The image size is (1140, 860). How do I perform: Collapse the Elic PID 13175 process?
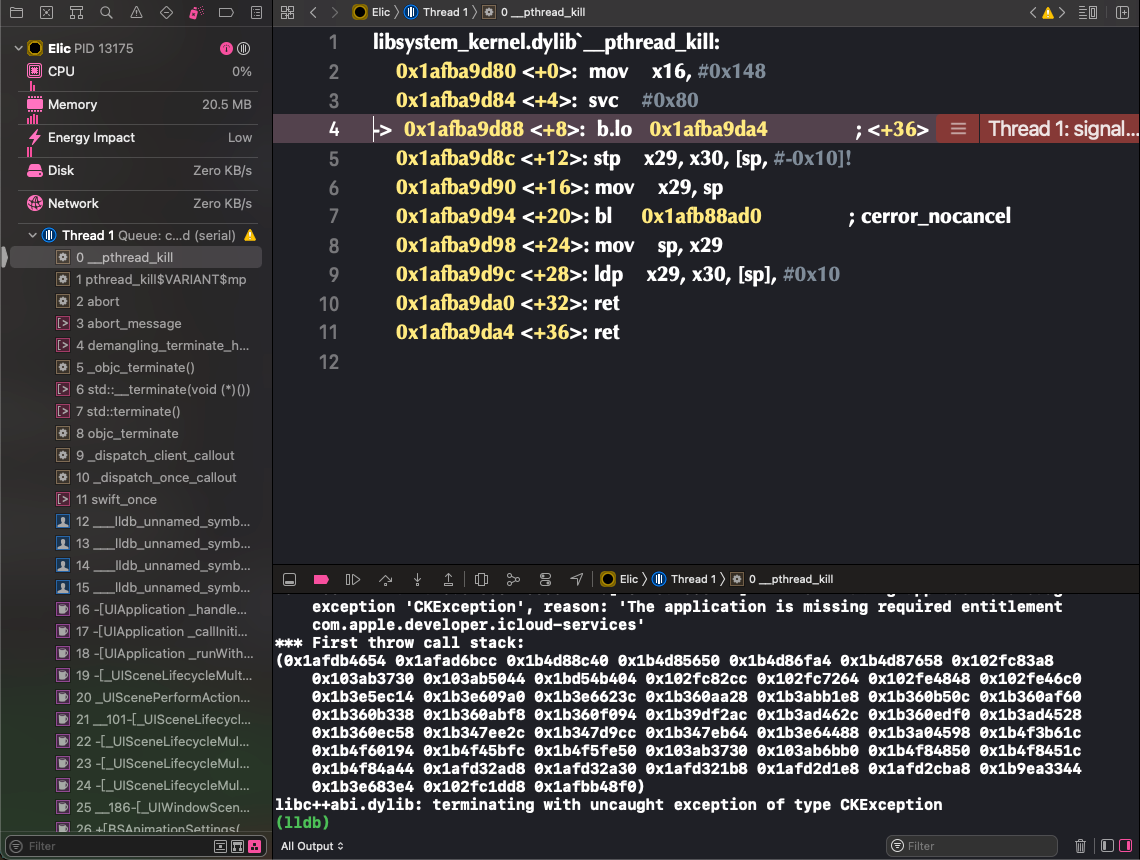(18, 49)
